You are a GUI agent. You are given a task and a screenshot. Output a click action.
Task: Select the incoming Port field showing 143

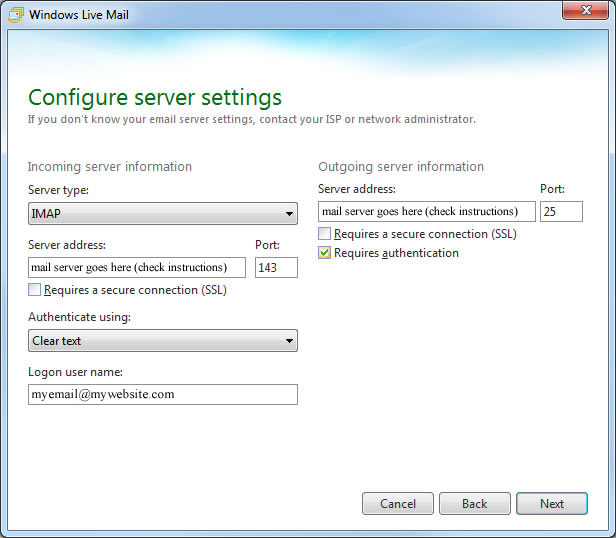pyautogui.click(x=276, y=267)
